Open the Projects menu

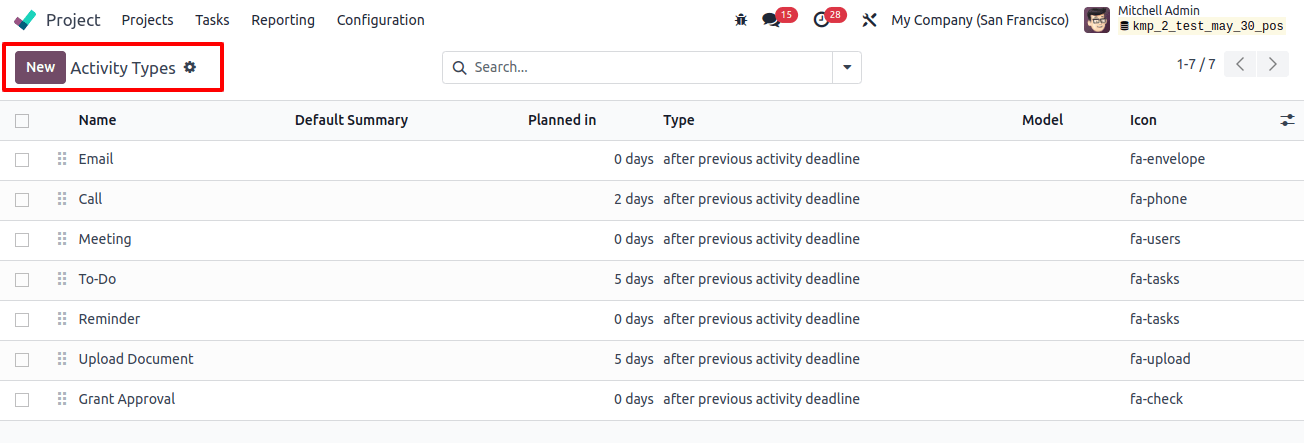[x=147, y=20]
